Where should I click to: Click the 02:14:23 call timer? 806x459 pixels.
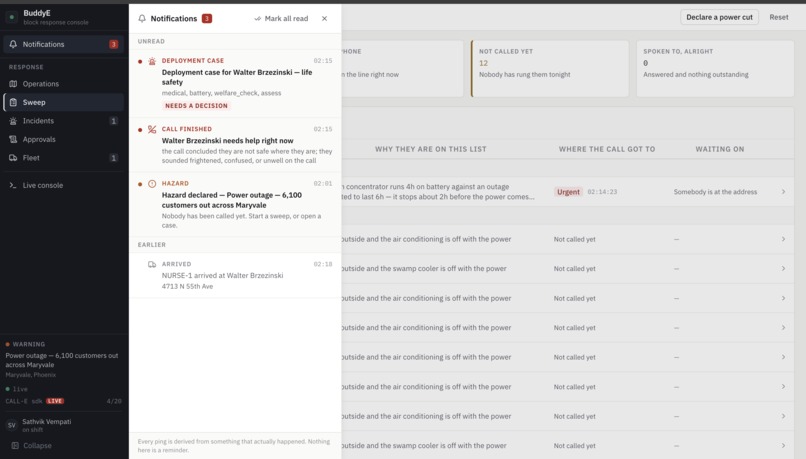pos(602,192)
